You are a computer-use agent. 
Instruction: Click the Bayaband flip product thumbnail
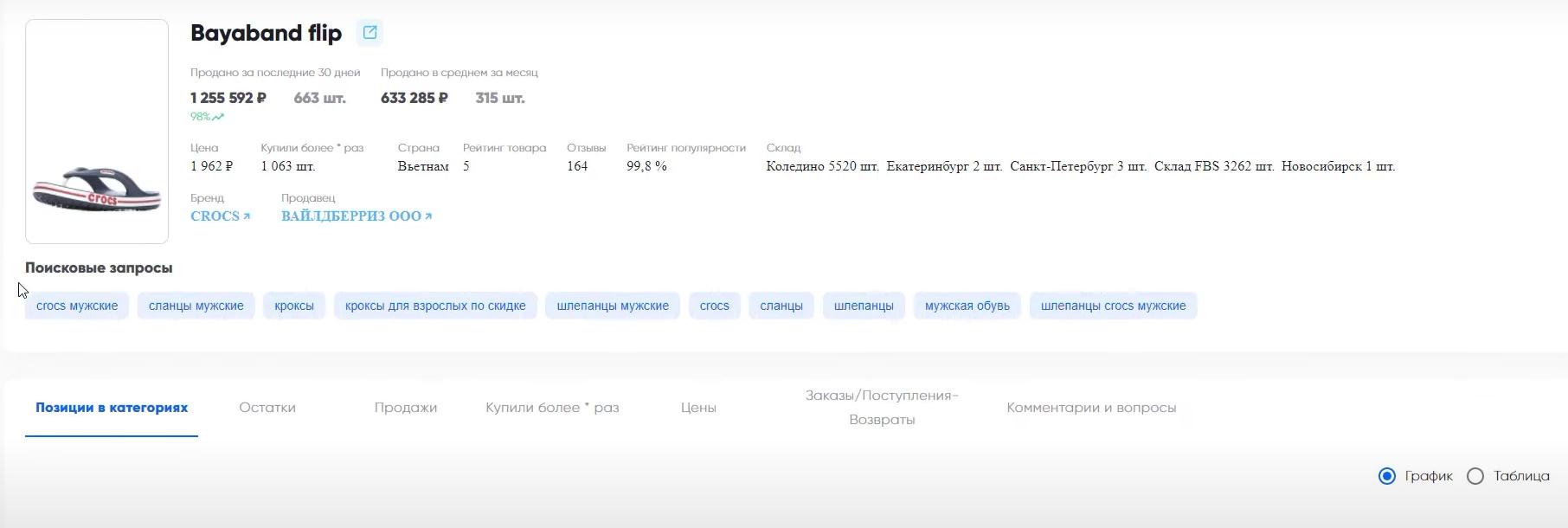(x=97, y=132)
